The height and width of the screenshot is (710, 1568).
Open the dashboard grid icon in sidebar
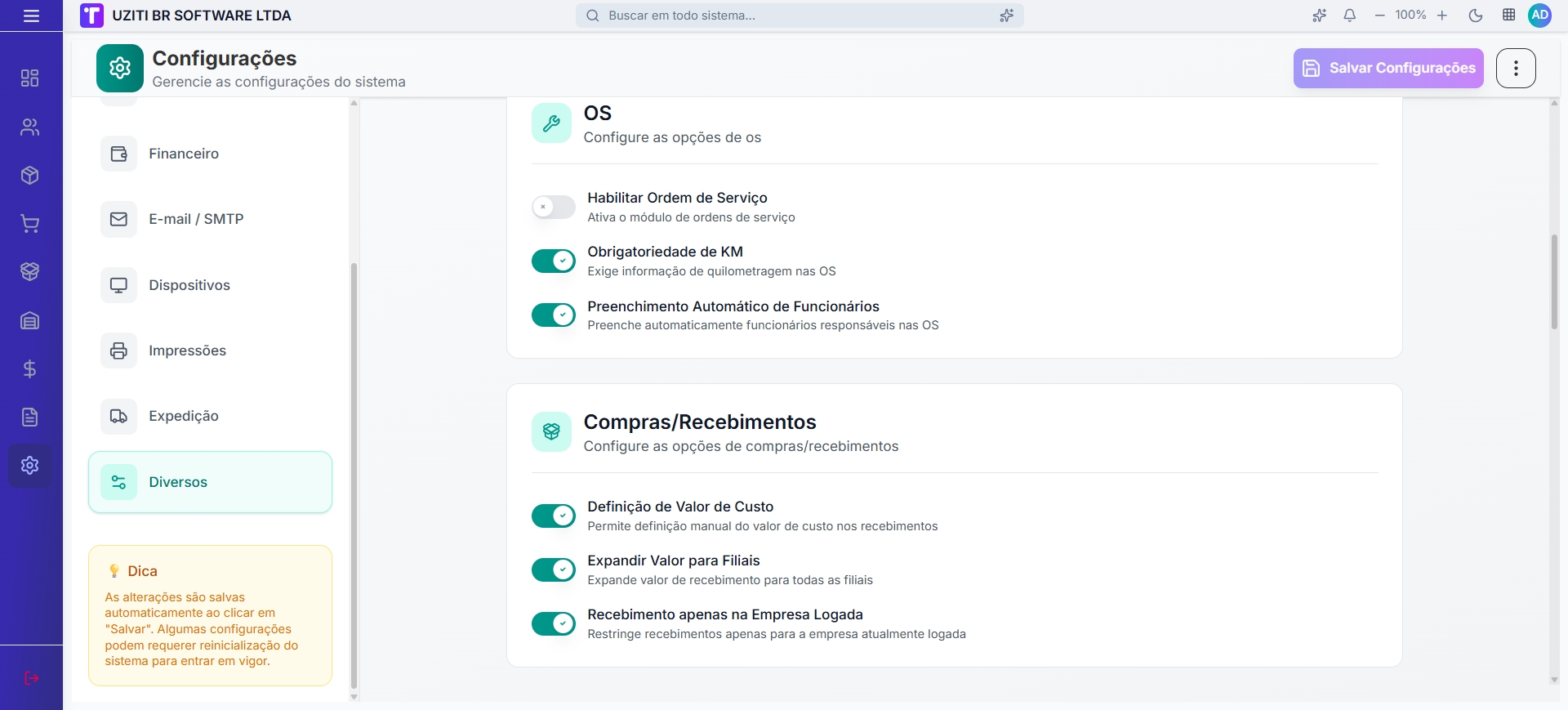pyautogui.click(x=30, y=78)
